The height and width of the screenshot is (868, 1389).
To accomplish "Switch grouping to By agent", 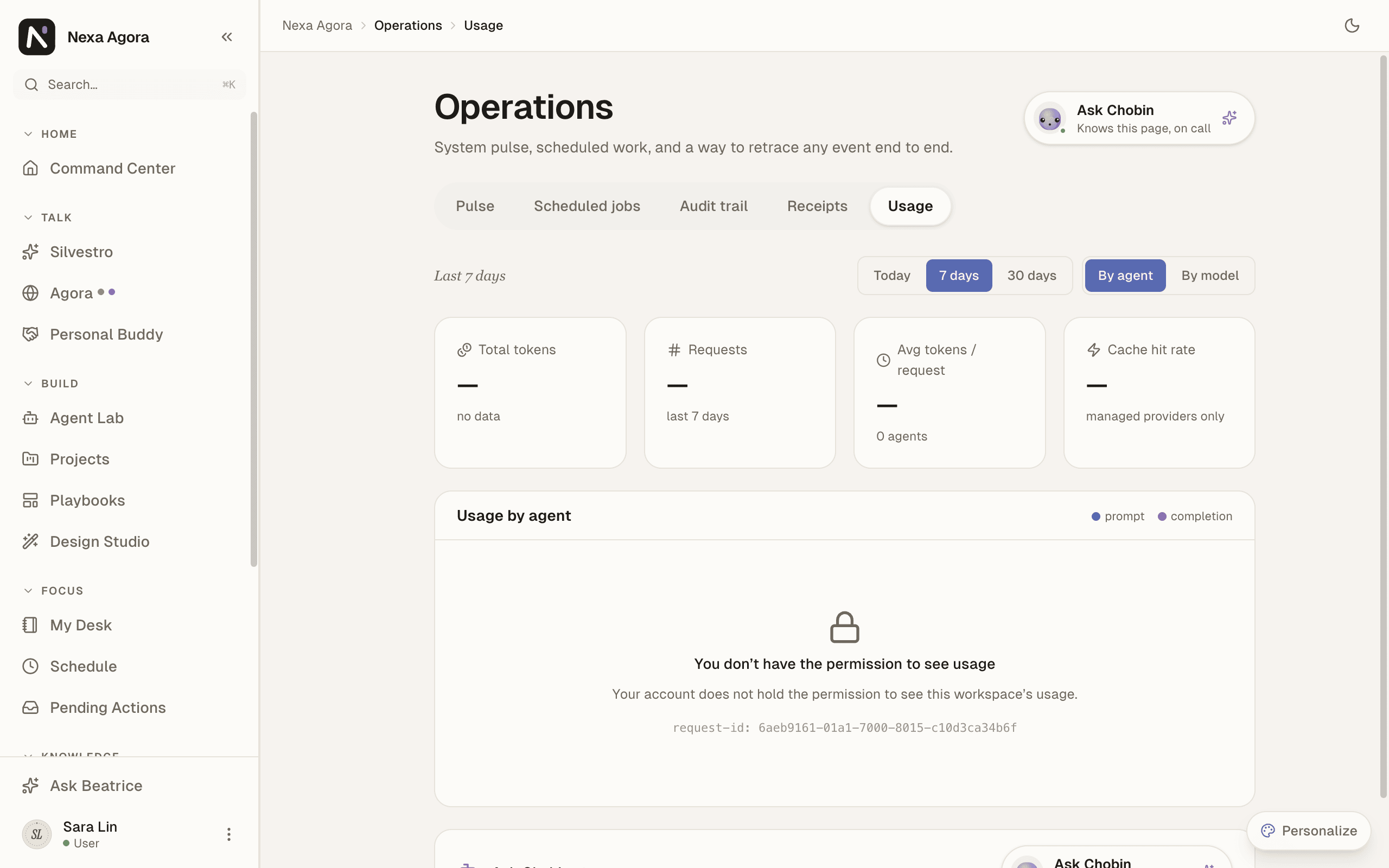I will (1125, 276).
